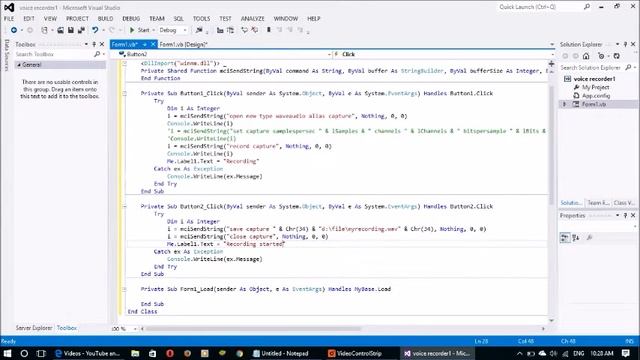Open the FILE menu

point(9,18)
